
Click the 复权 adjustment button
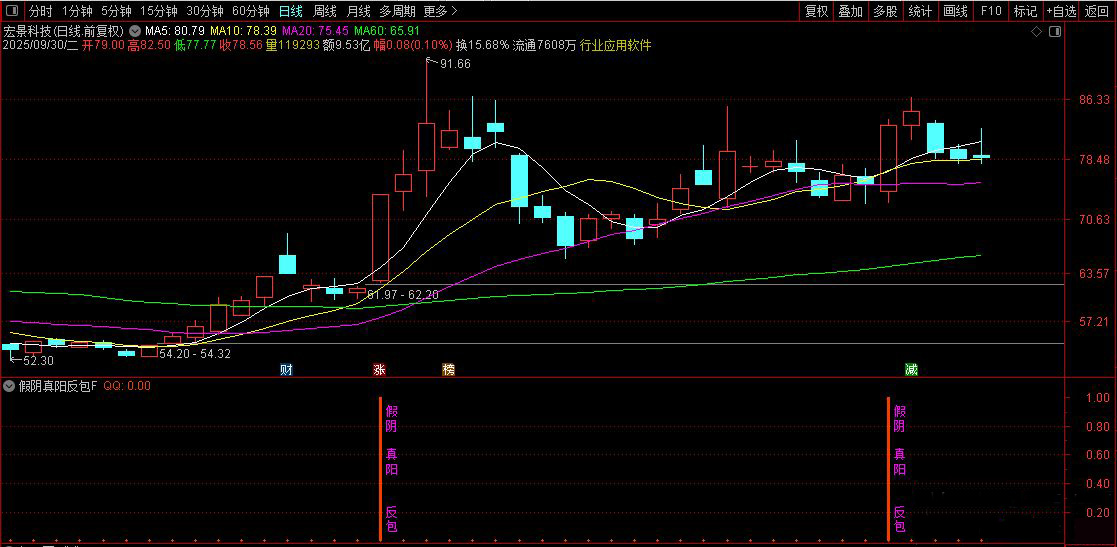pyautogui.click(x=816, y=11)
